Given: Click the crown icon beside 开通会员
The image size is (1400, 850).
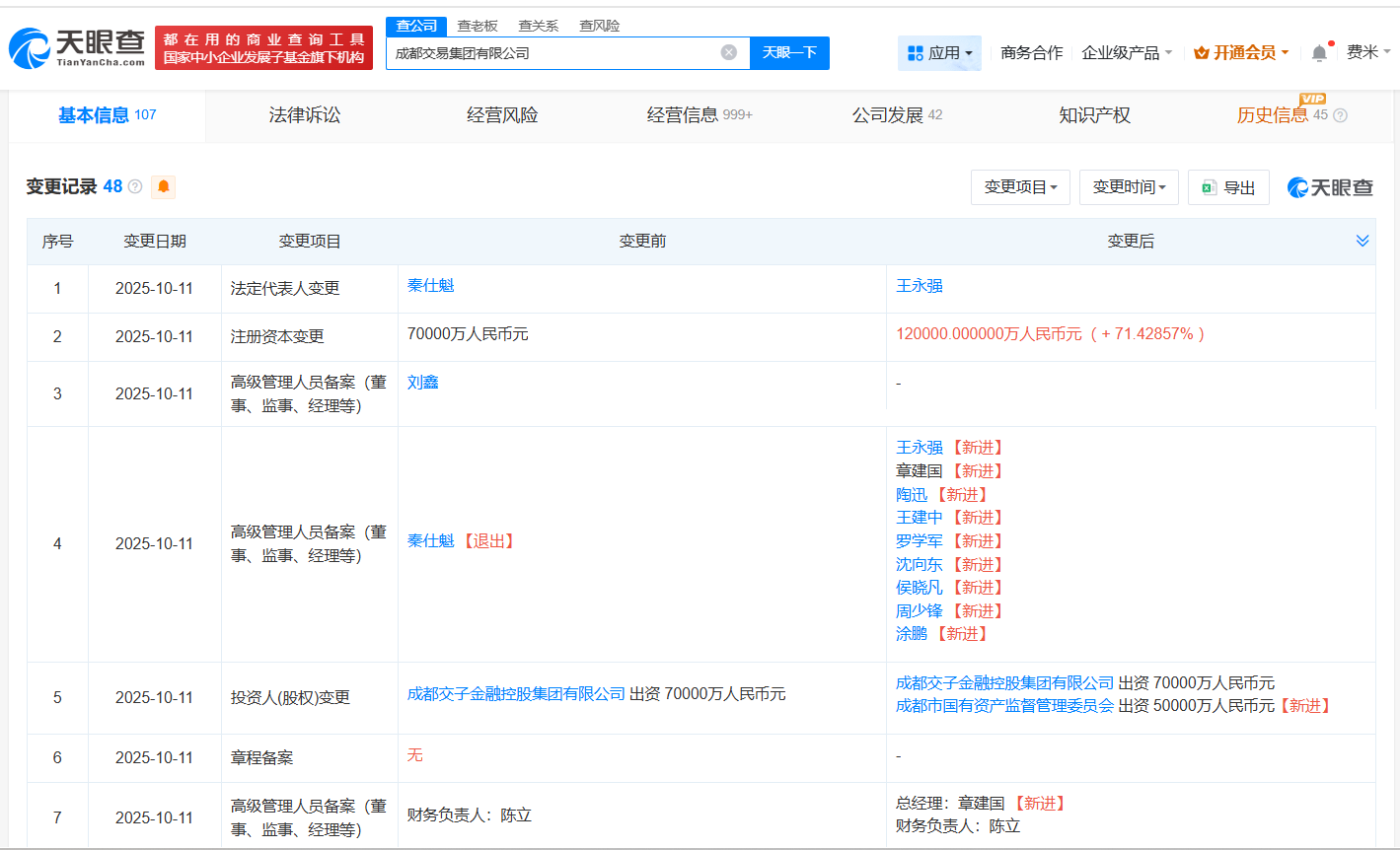Looking at the screenshot, I should pos(1200,52).
